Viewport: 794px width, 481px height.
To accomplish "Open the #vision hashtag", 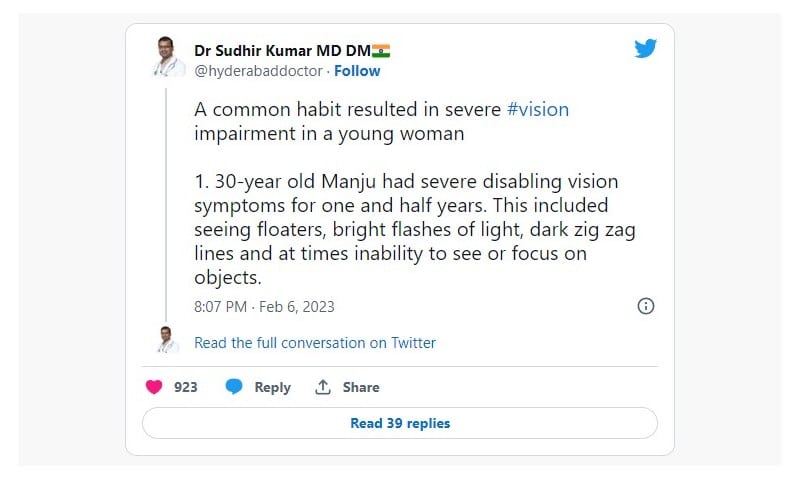I will click(537, 109).
